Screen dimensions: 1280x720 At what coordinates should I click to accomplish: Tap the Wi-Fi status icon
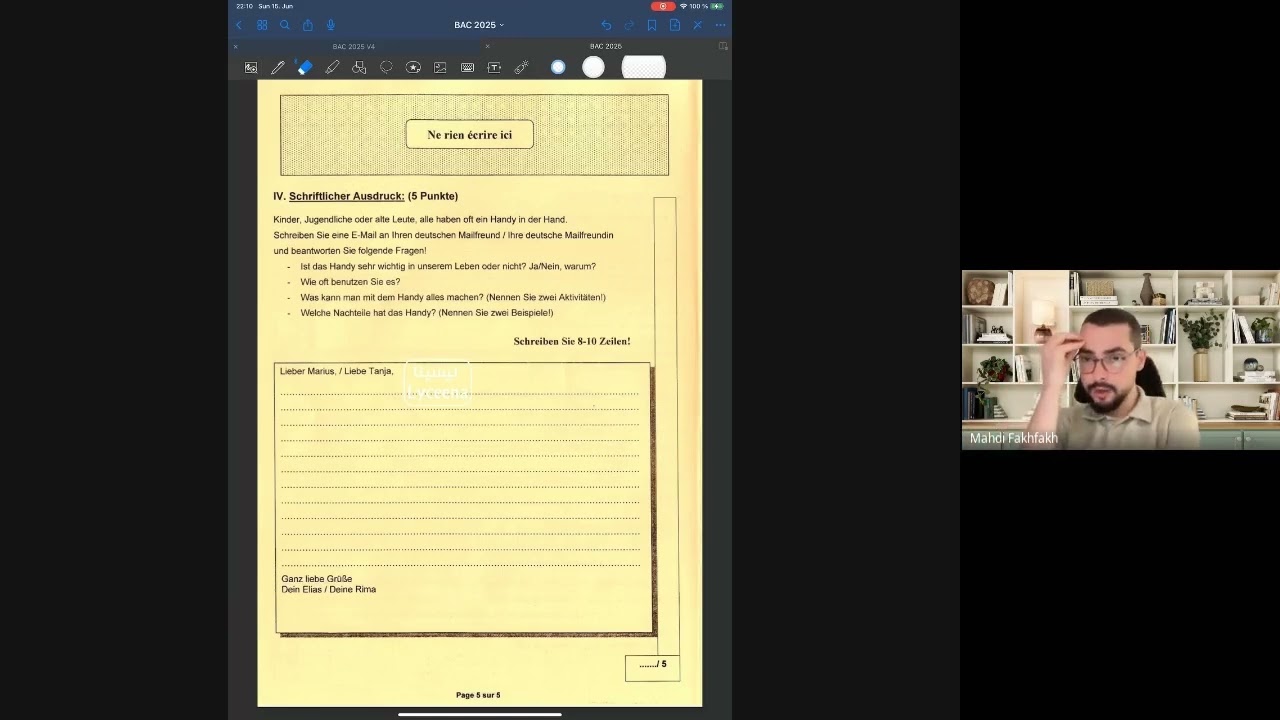pyautogui.click(x=684, y=6)
